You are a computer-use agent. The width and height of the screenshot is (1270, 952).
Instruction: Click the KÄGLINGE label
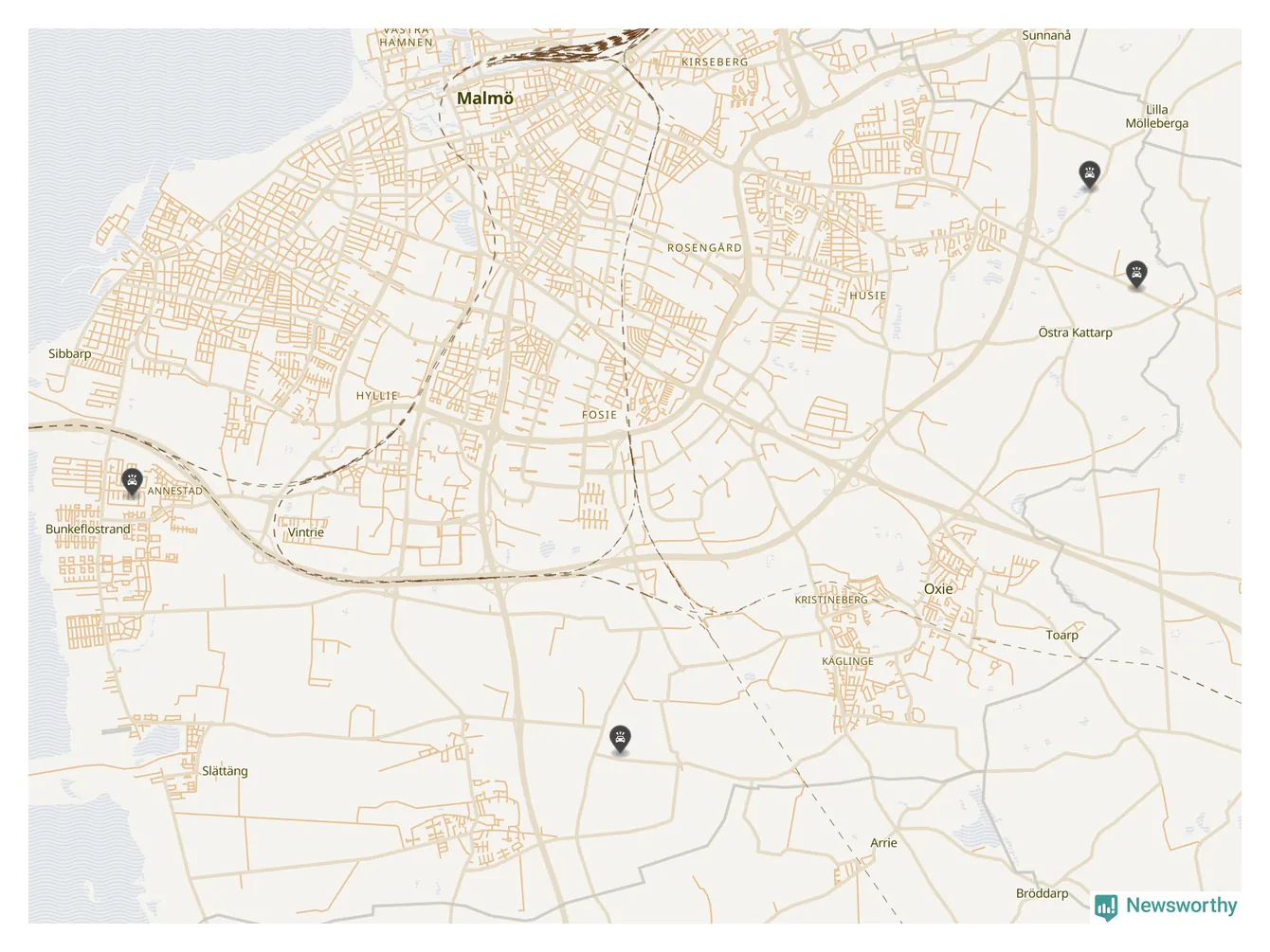click(848, 662)
